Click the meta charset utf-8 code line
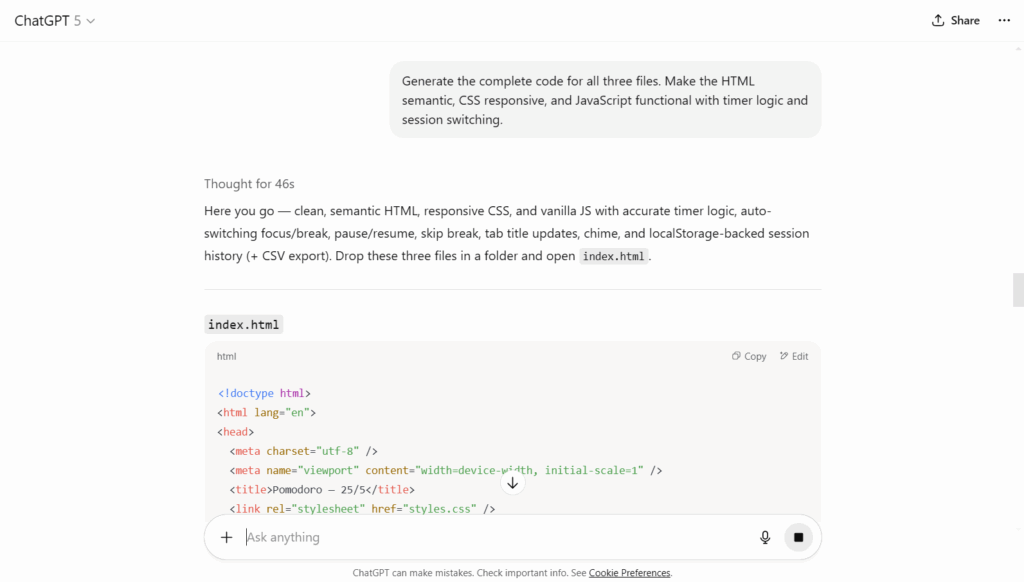The width and height of the screenshot is (1024, 582). tap(303, 451)
